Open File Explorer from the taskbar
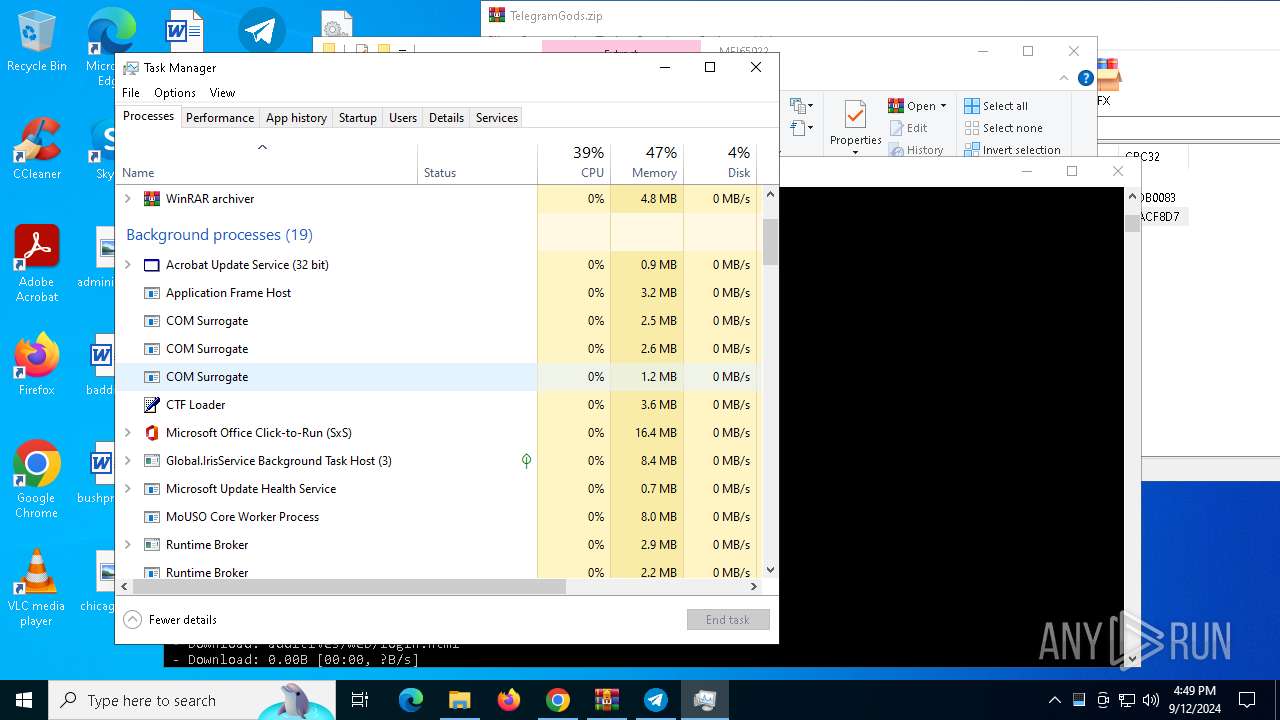This screenshot has width=1280, height=720. pyautogui.click(x=459, y=700)
